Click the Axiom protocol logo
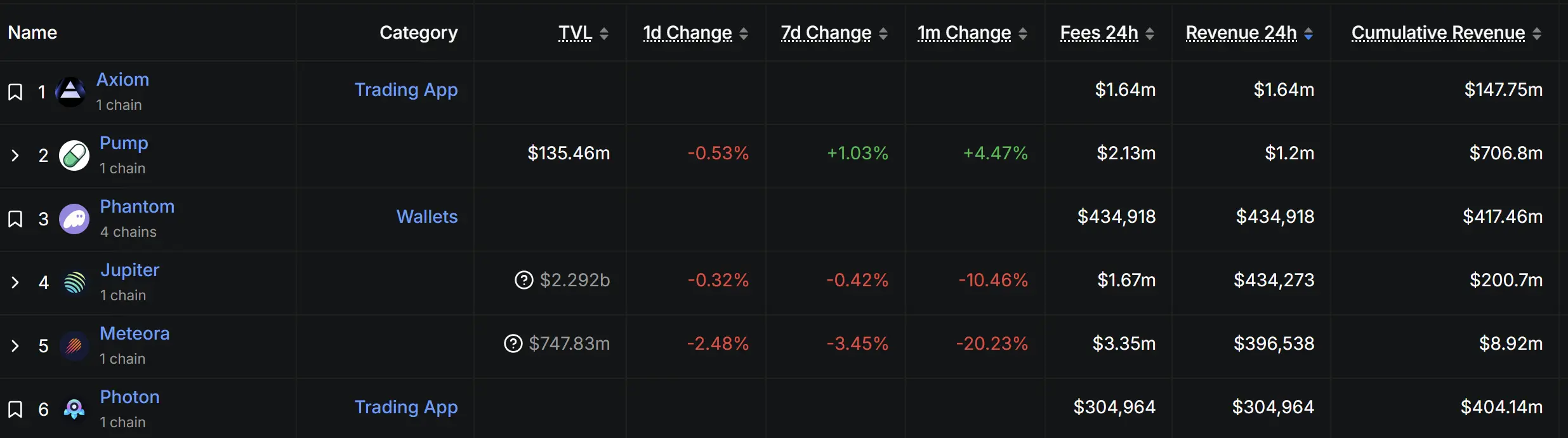This screenshot has width=1568, height=438. (x=70, y=92)
